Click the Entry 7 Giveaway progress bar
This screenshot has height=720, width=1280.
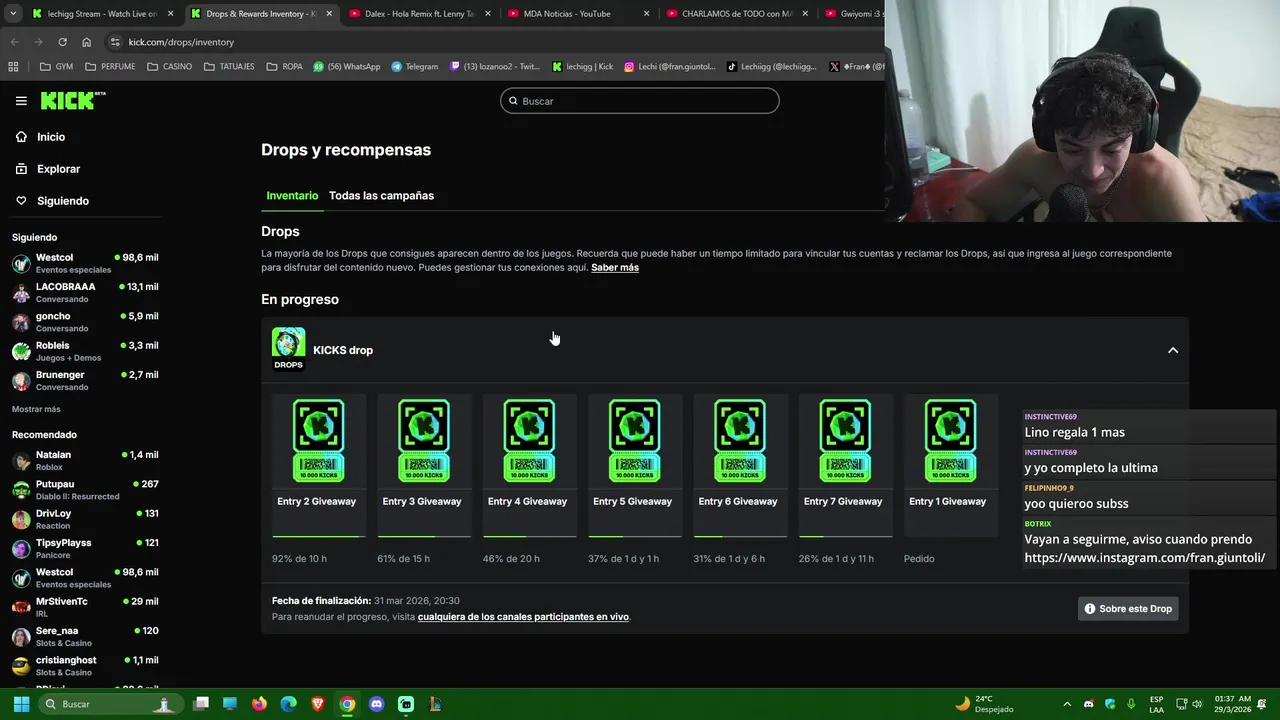pyautogui.click(x=845, y=537)
